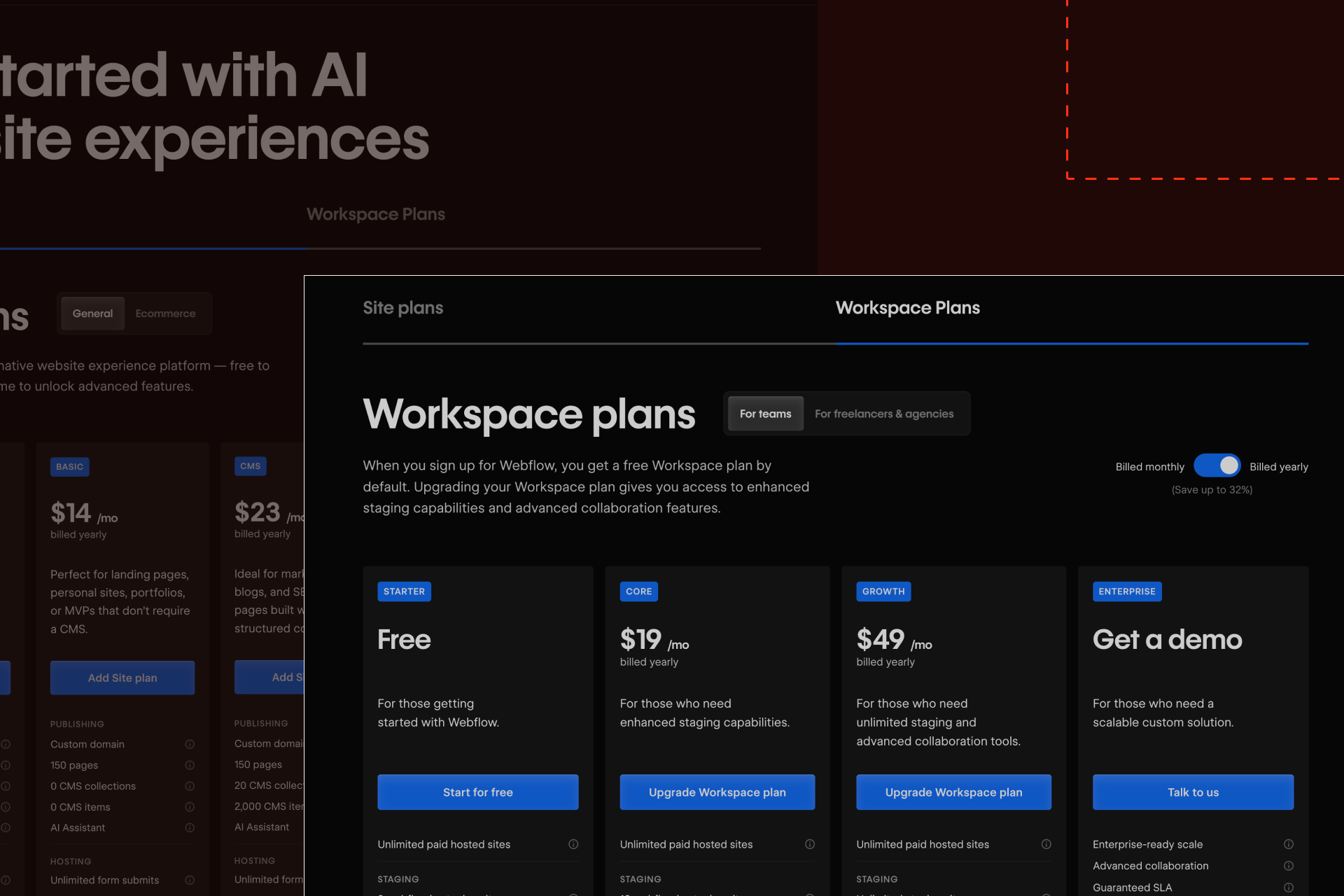Image resolution: width=1344 pixels, height=896 pixels.
Task: Click the Workspace plans heading
Action: click(529, 414)
